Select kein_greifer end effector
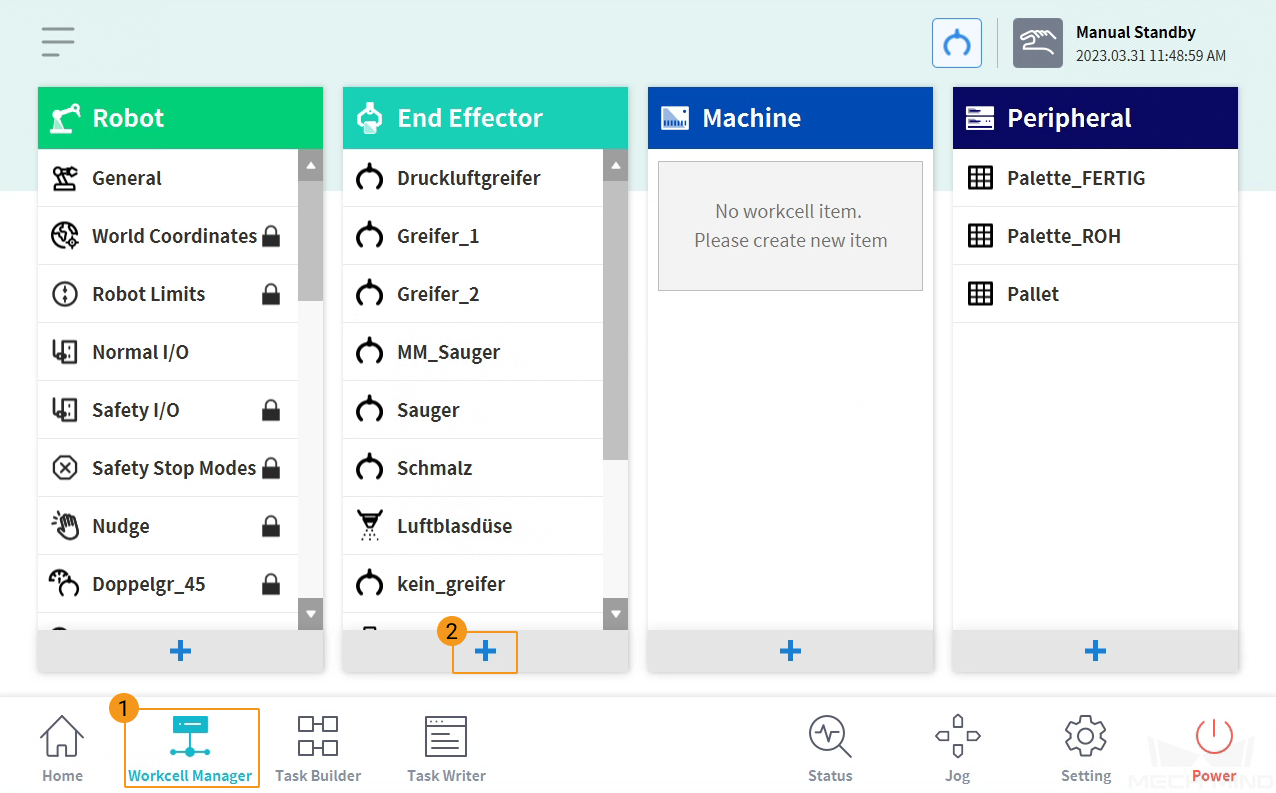The height and width of the screenshot is (793, 1276). 473,584
